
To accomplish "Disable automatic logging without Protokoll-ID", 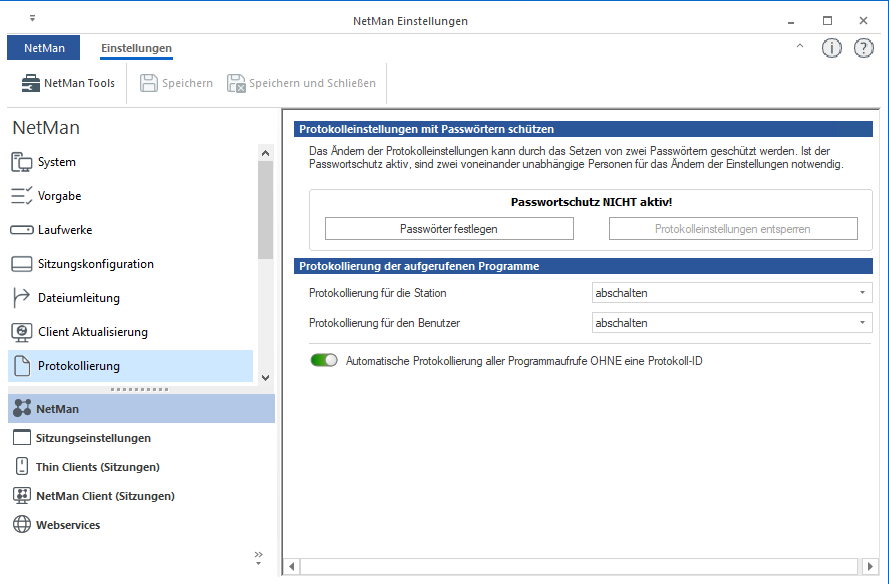I will (323, 359).
